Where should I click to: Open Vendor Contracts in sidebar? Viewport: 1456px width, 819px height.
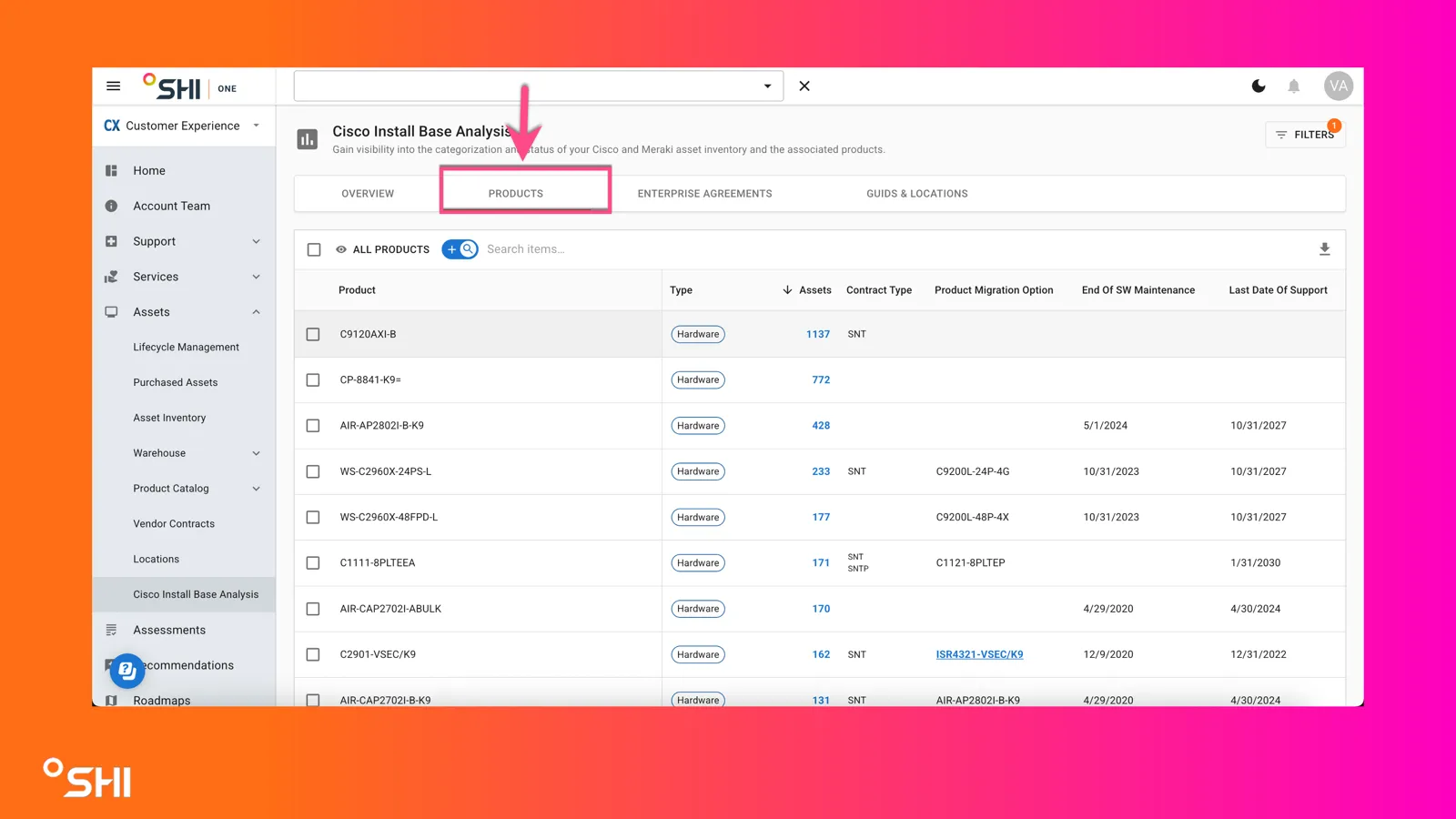click(174, 524)
